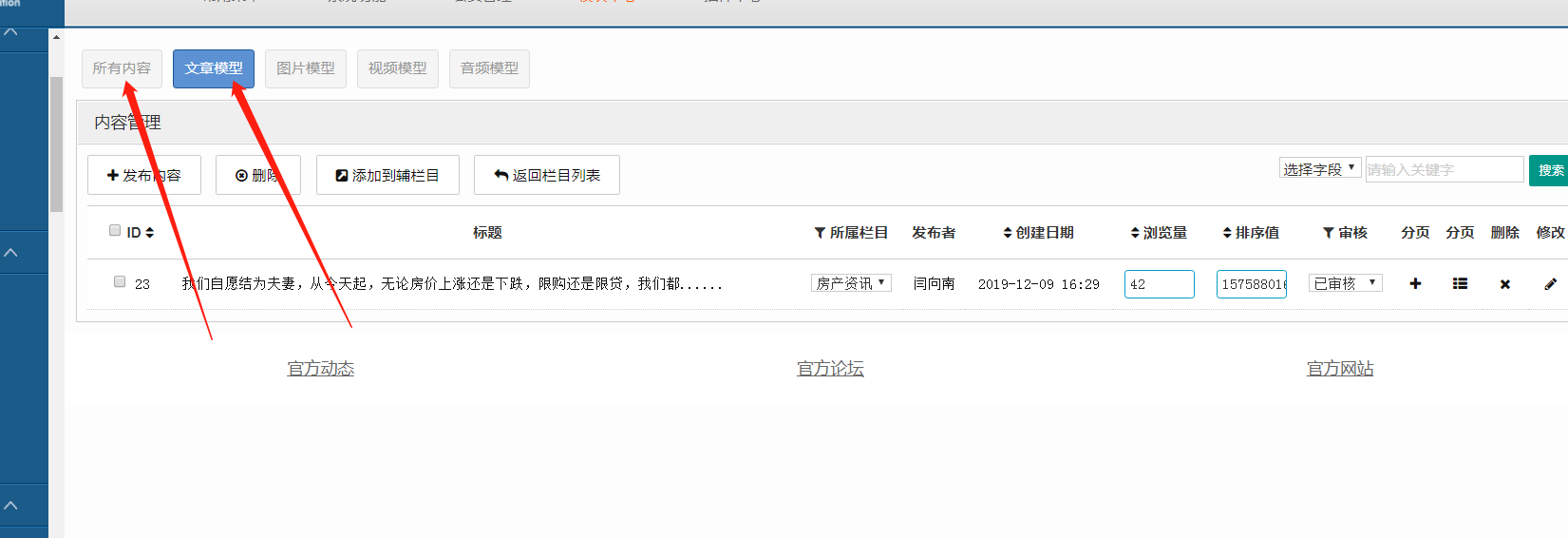
Task: Switch to the 视频模型 tab
Action: 398,68
